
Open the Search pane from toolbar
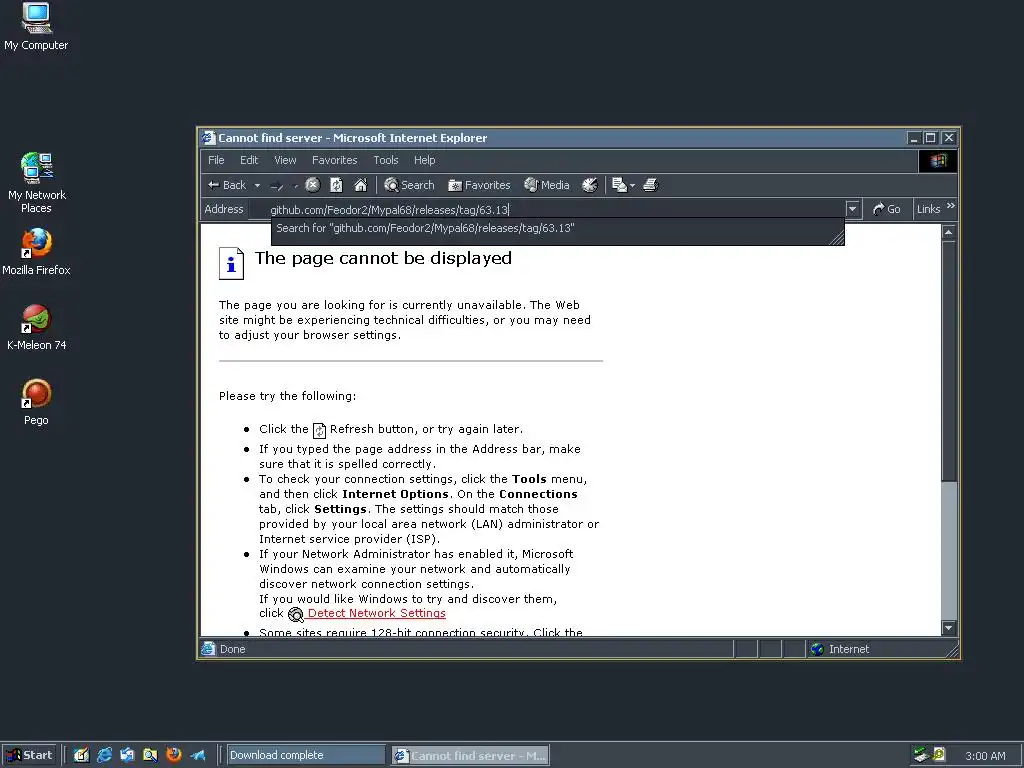[x=409, y=185]
